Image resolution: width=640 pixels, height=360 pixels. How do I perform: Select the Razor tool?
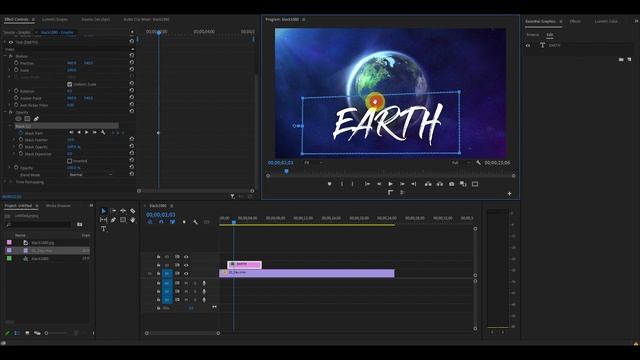tap(133, 211)
